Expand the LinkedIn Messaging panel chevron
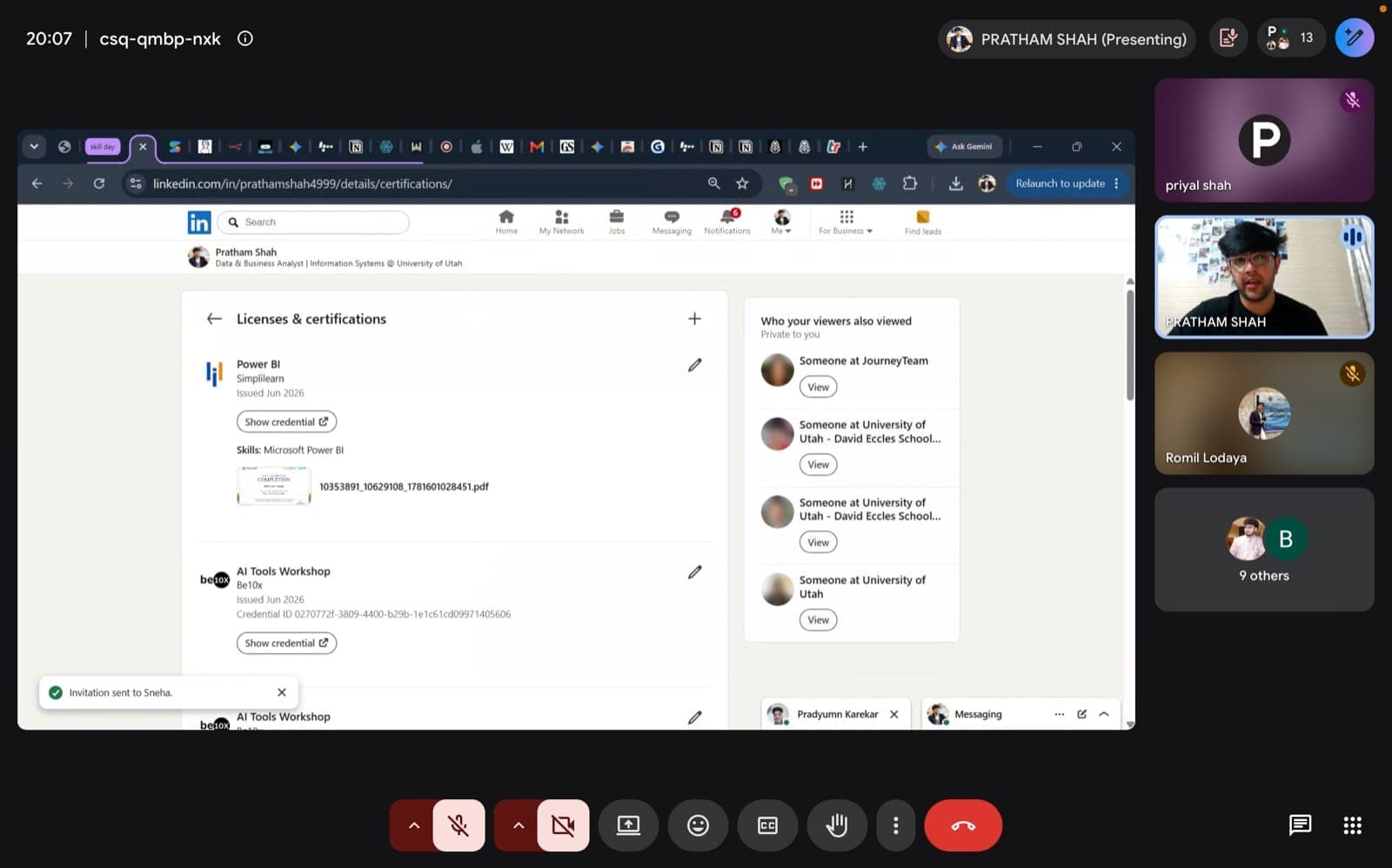Screen dimensions: 1392x868 tap(1104, 714)
